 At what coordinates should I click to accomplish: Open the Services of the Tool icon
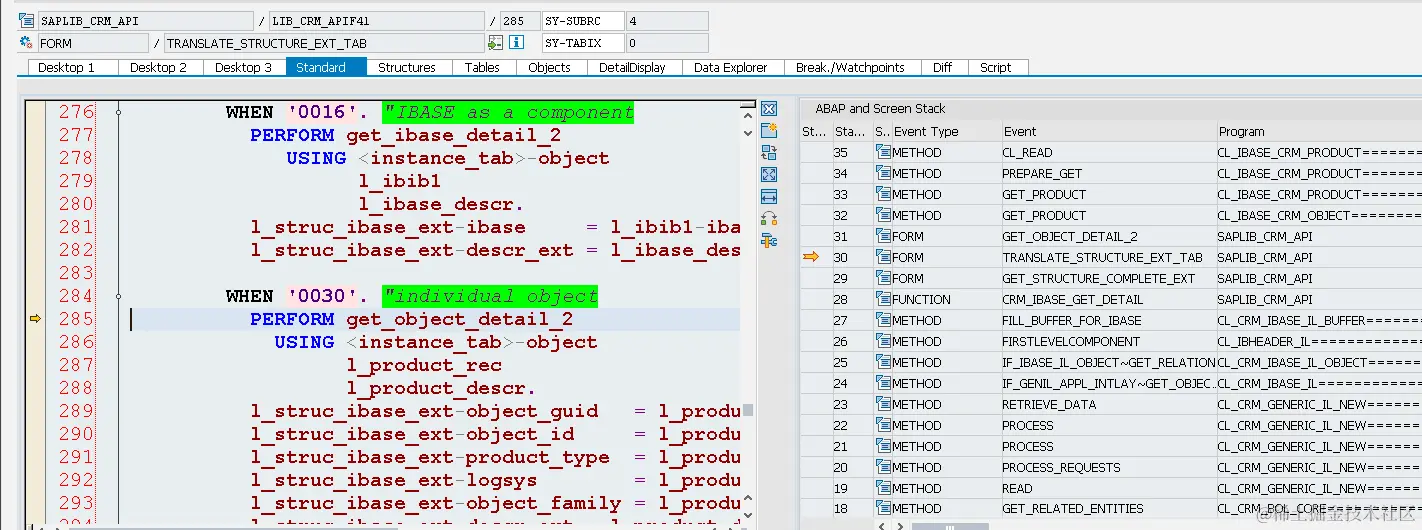(x=769, y=241)
